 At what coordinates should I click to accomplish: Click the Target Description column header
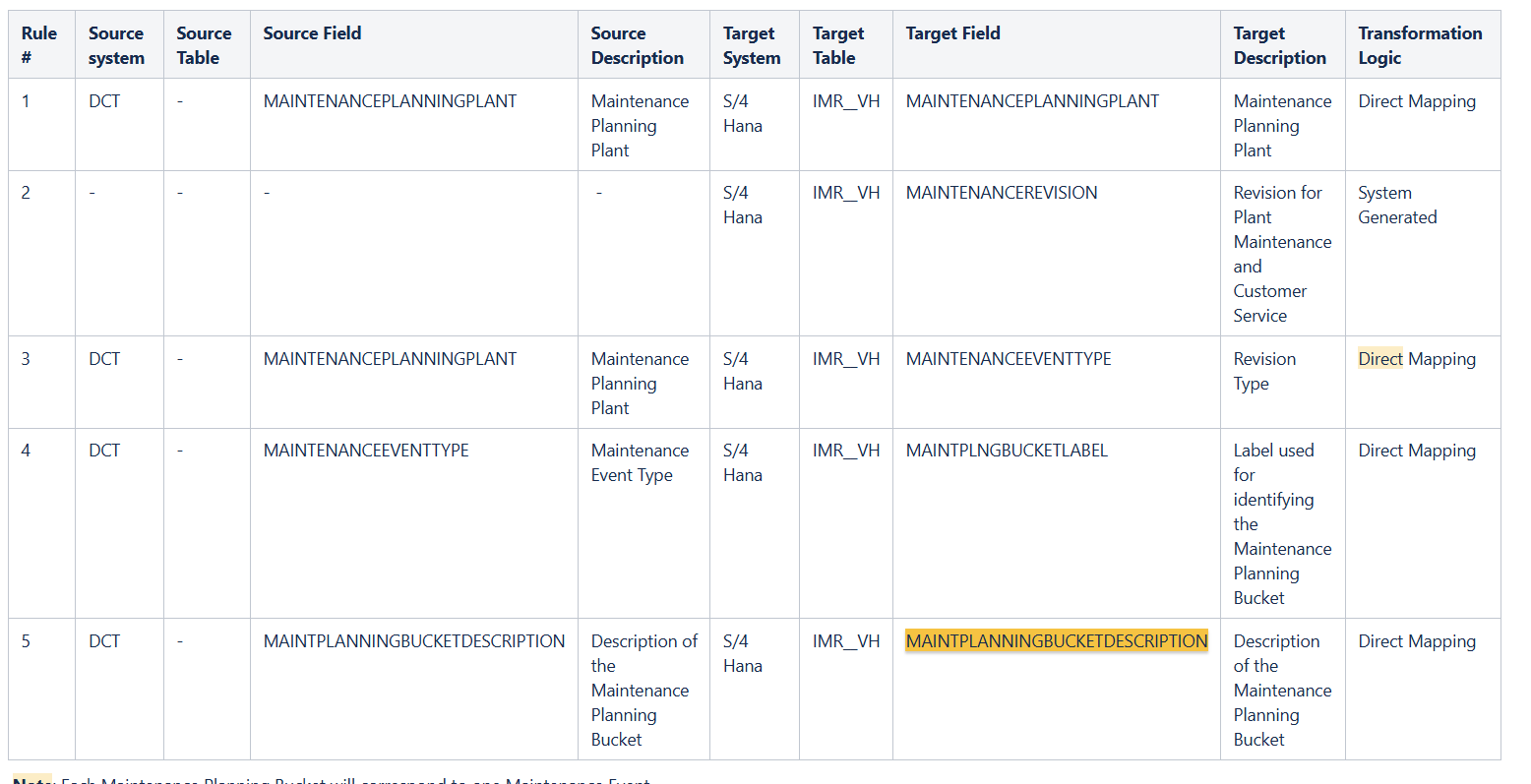[x=1279, y=45]
